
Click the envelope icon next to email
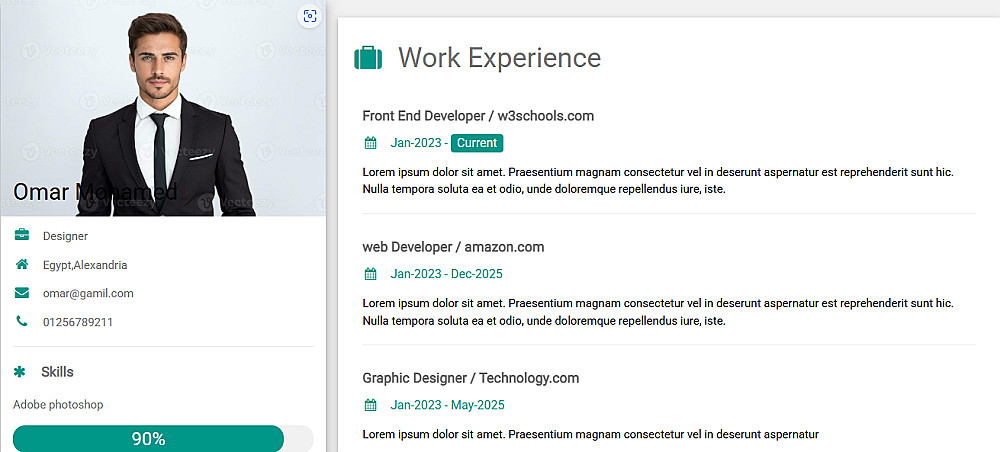point(22,293)
